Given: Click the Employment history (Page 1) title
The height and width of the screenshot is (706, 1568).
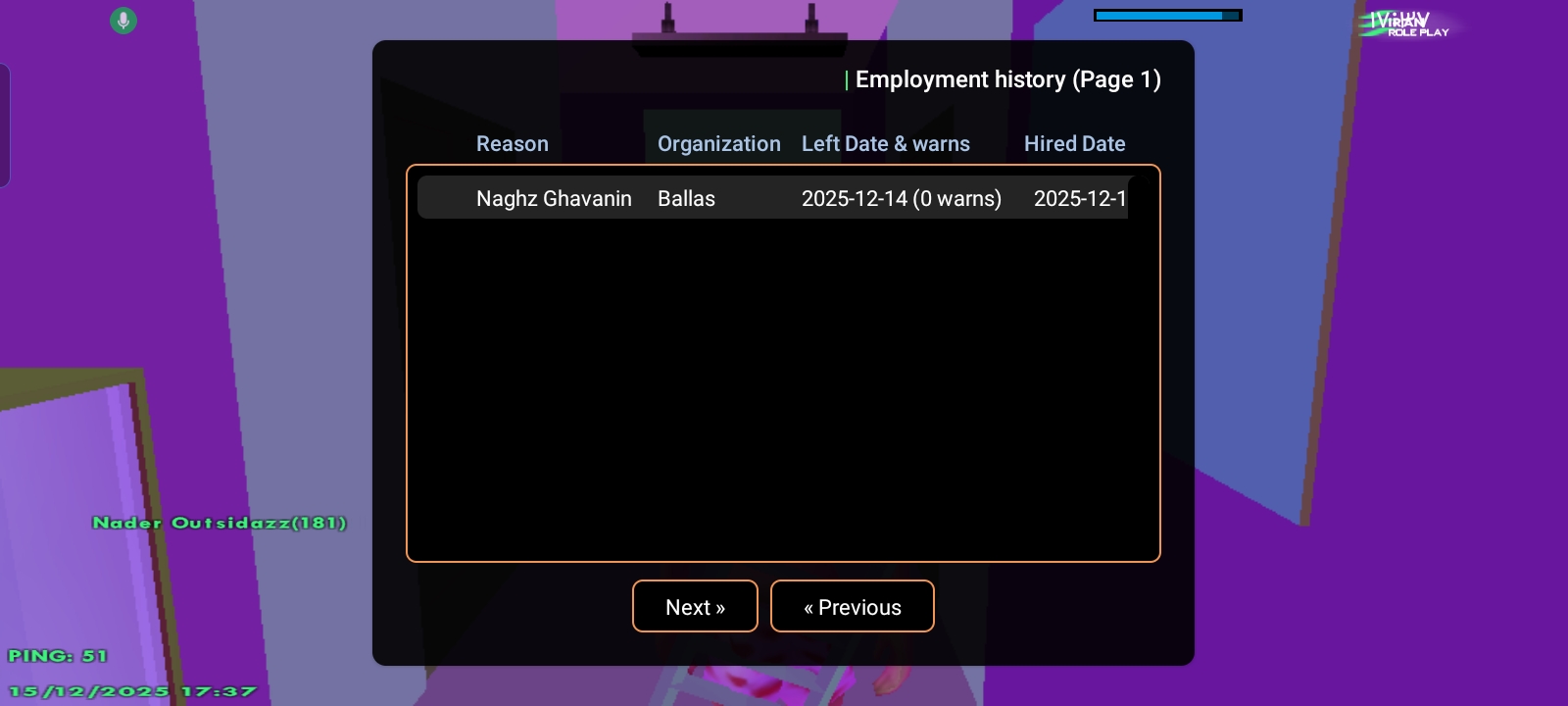Looking at the screenshot, I should point(1007,79).
